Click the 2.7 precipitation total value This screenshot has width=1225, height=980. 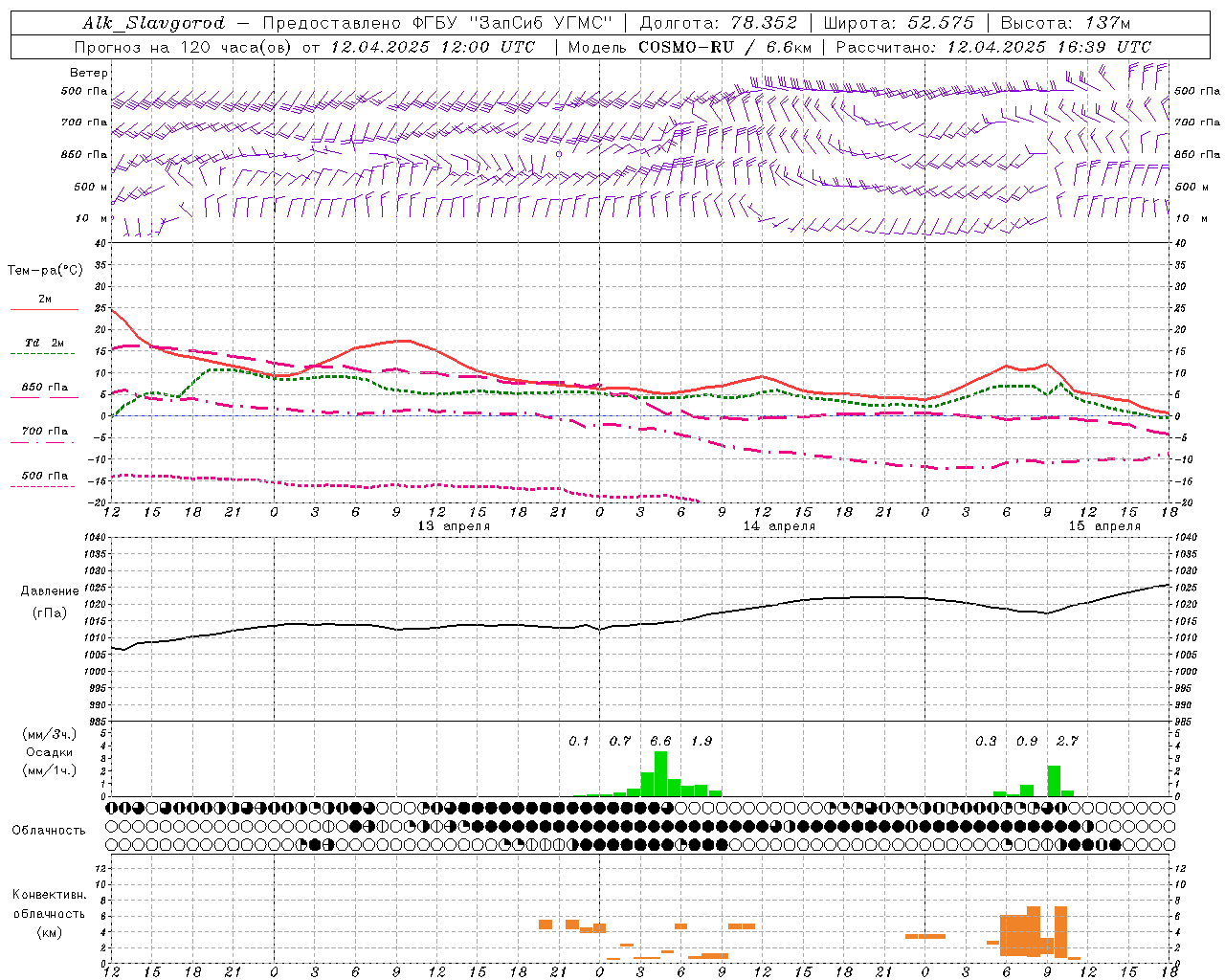click(1067, 741)
